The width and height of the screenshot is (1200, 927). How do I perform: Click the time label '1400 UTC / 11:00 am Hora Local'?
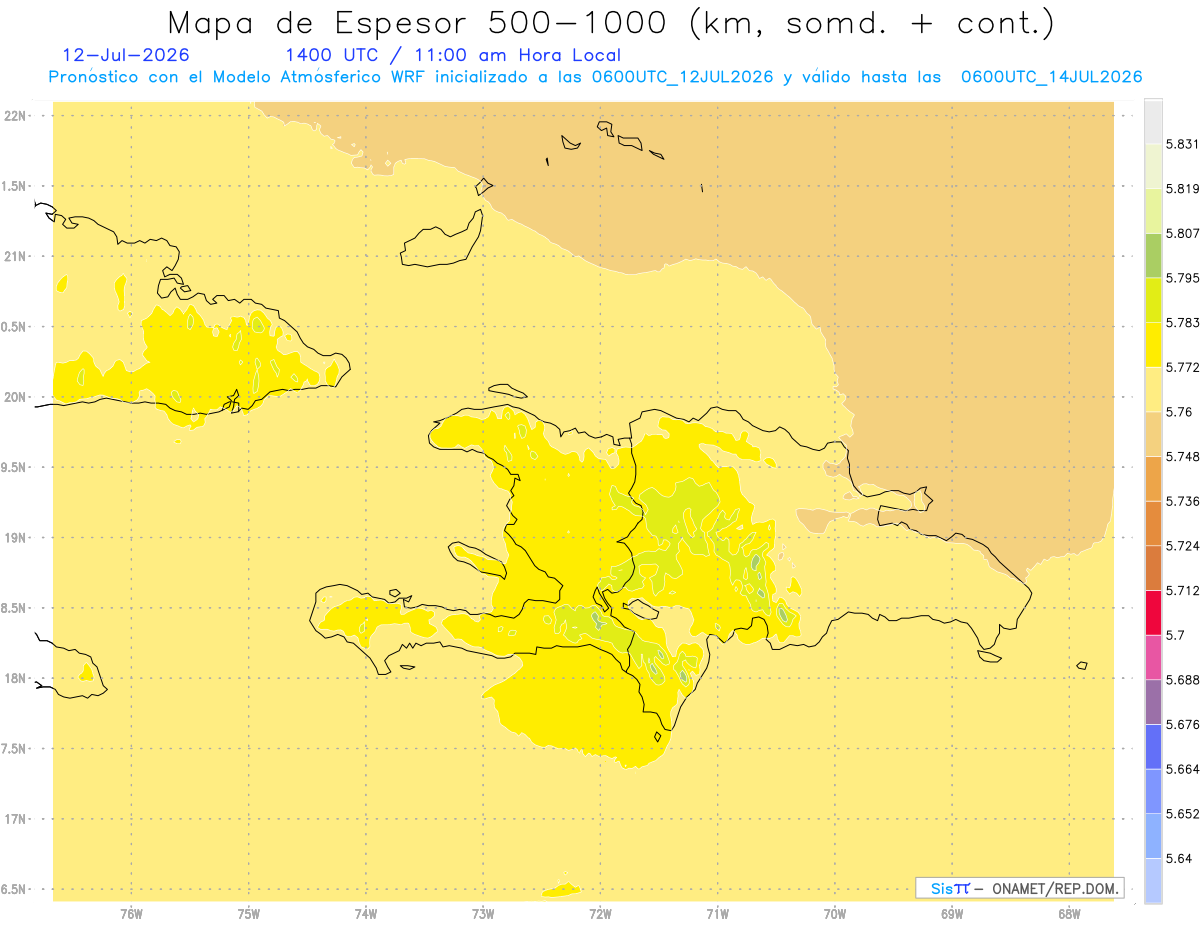click(x=453, y=56)
